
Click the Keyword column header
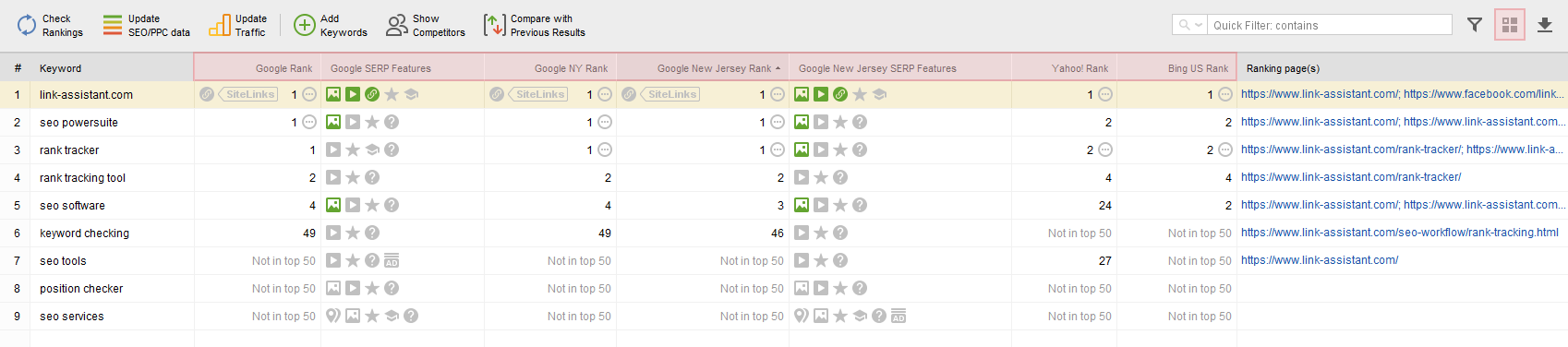[61, 68]
